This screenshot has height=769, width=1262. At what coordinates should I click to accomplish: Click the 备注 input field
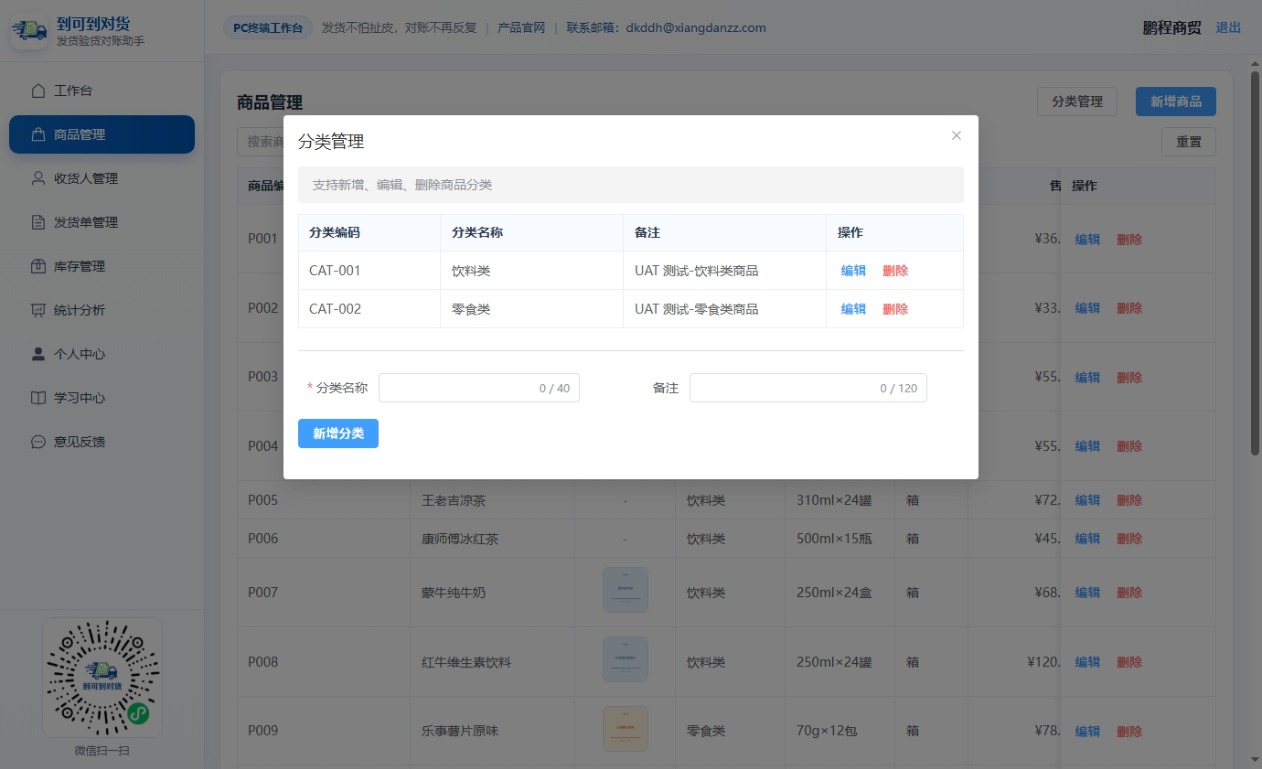[x=808, y=388]
